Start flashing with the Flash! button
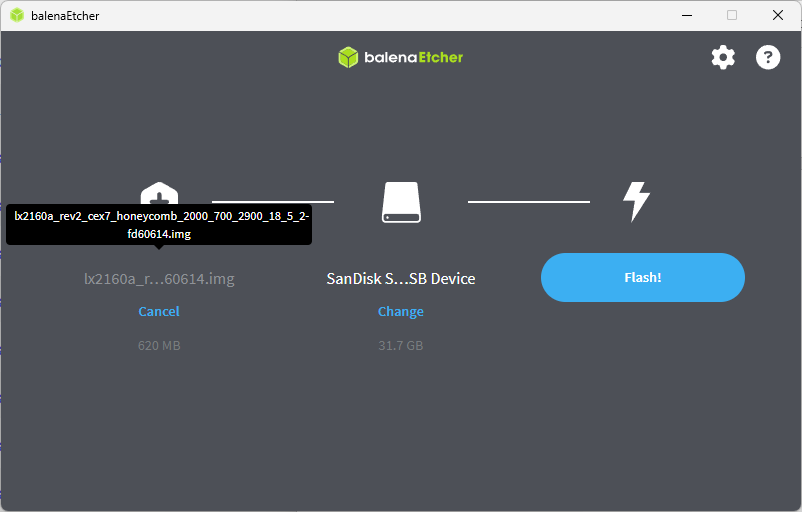The width and height of the screenshot is (802, 512). 642,277
